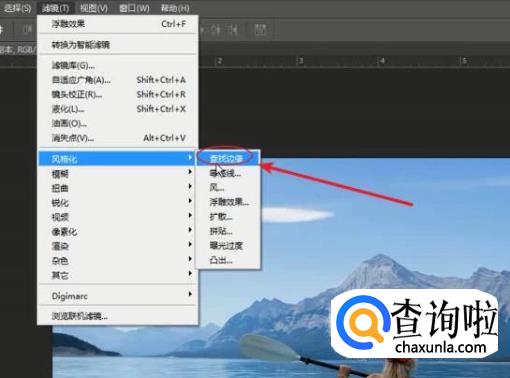The width and height of the screenshot is (510, 378).
Task: Expand the 模糊 submenu arrow
Action: tap(190, 172)
